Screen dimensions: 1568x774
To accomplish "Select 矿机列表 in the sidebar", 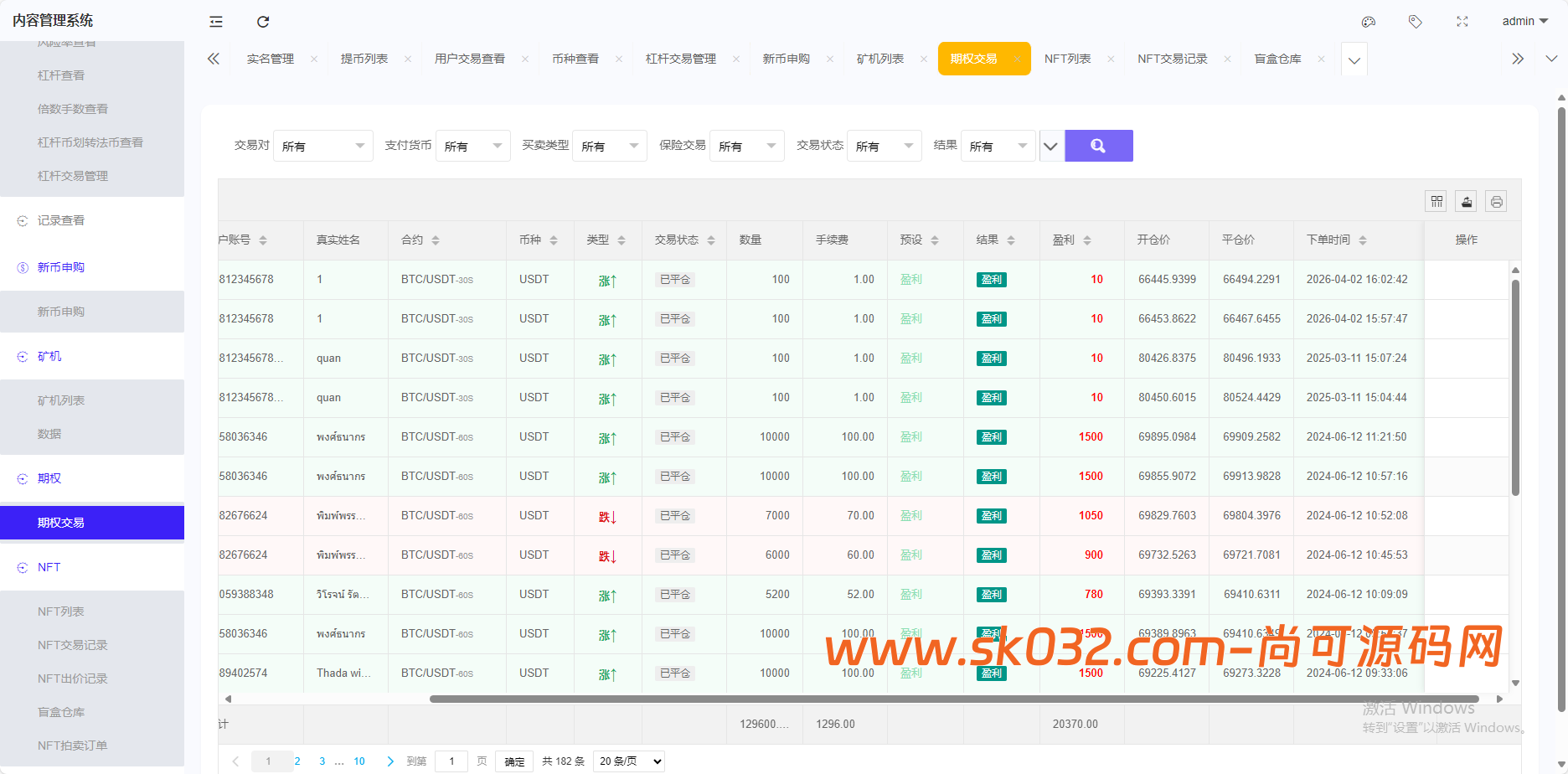I will pyautogui.click(x=60, y=400).
